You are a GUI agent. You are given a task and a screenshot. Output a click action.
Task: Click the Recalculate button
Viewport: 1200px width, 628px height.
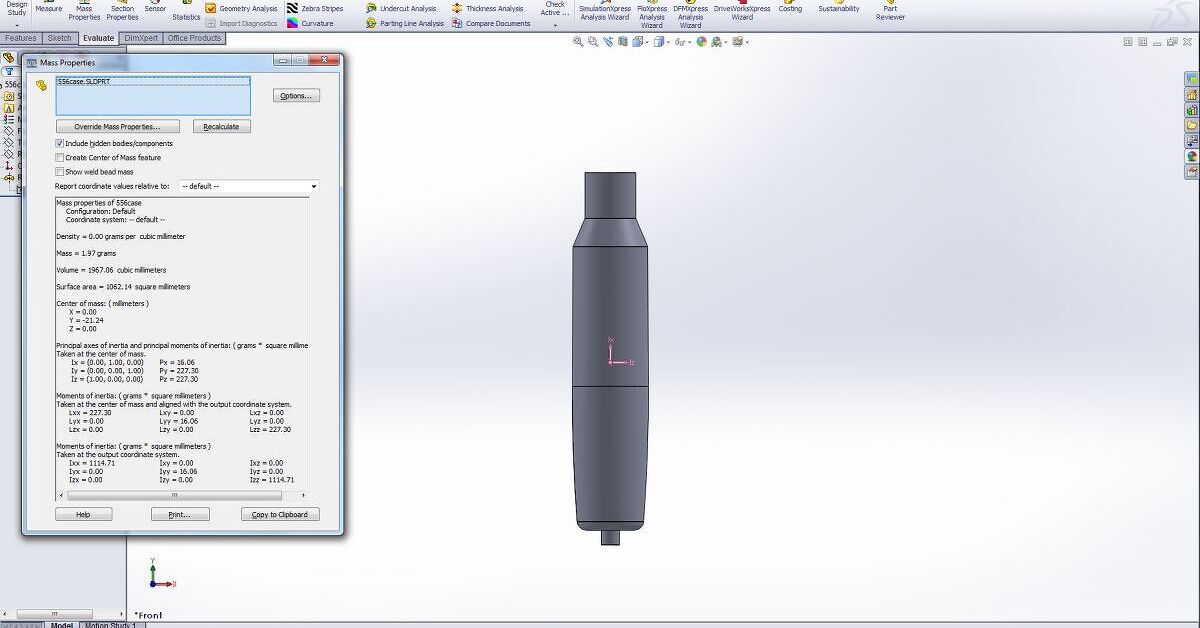coord(221,126)
